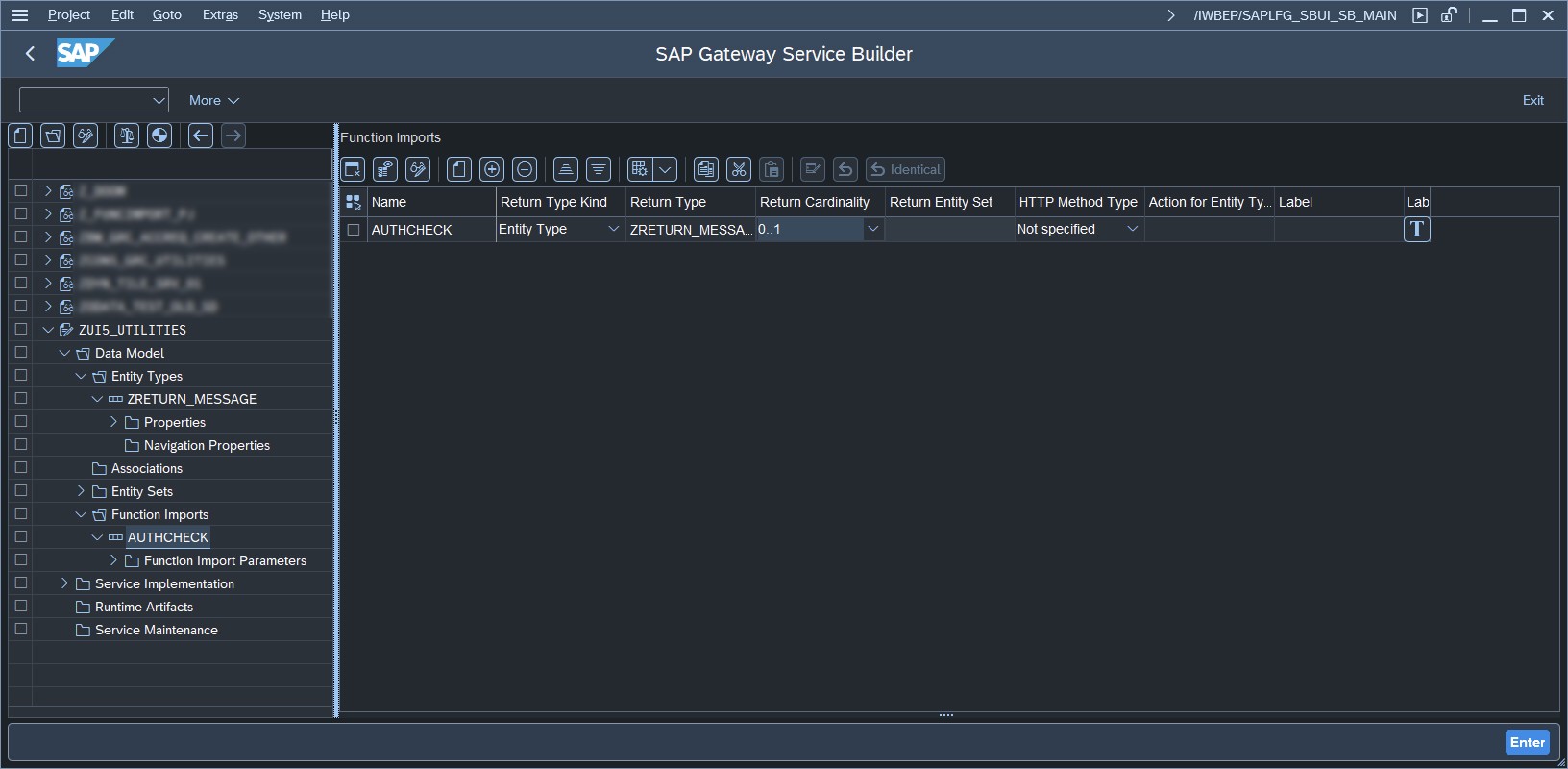This screenshot has height=769, width=1568.
Task: Open the layout dropdown arrow beside the grid icon
Action: [665, 170]
